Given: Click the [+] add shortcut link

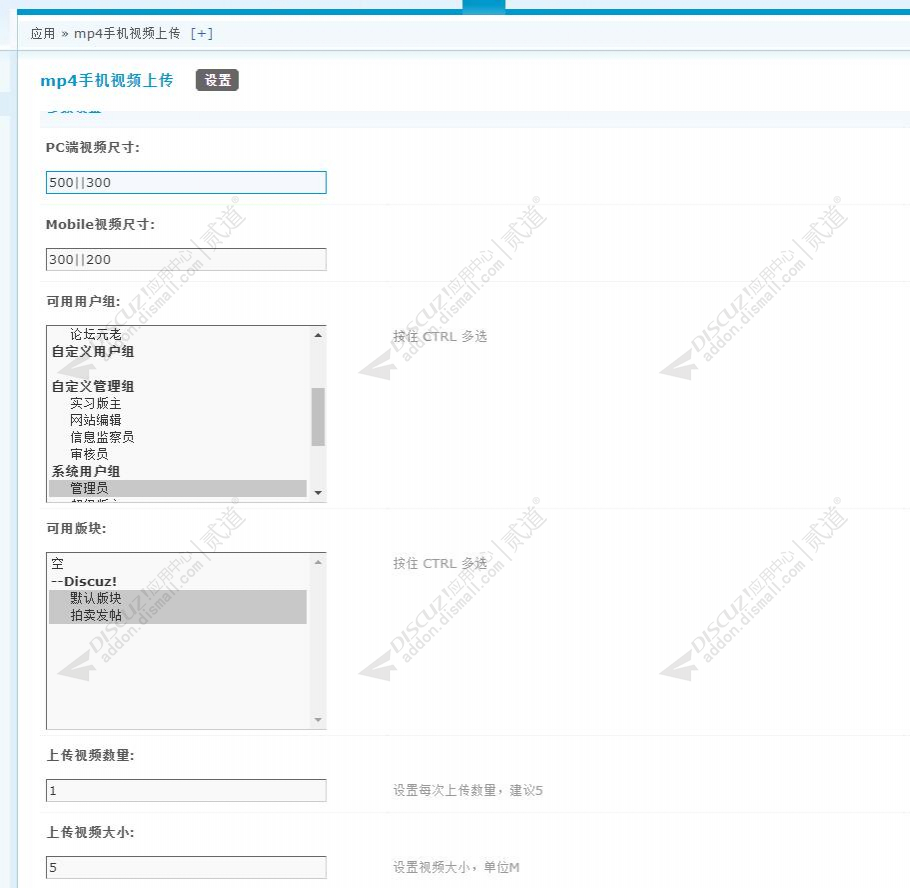Looking at the screenshot, I should tap(201, 34).
